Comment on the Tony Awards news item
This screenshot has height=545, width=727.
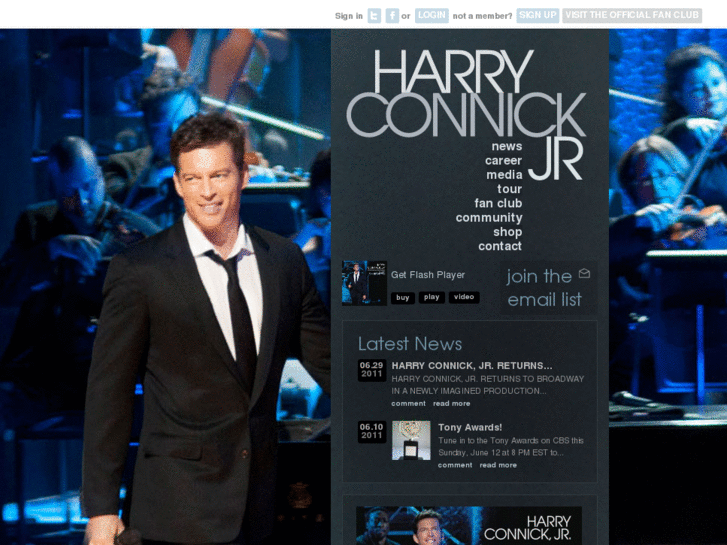click(x=455, y=465)
